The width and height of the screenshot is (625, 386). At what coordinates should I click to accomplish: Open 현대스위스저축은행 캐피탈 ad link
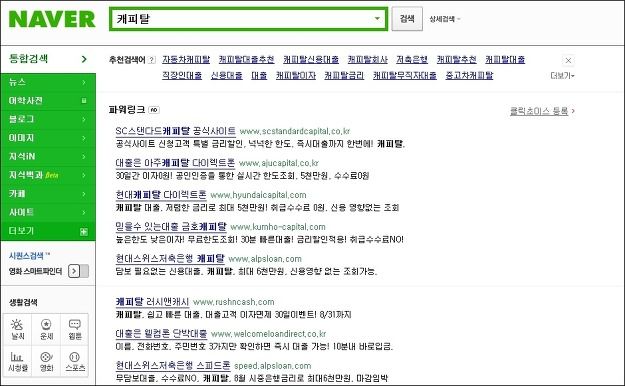click(x=170, y=258)
